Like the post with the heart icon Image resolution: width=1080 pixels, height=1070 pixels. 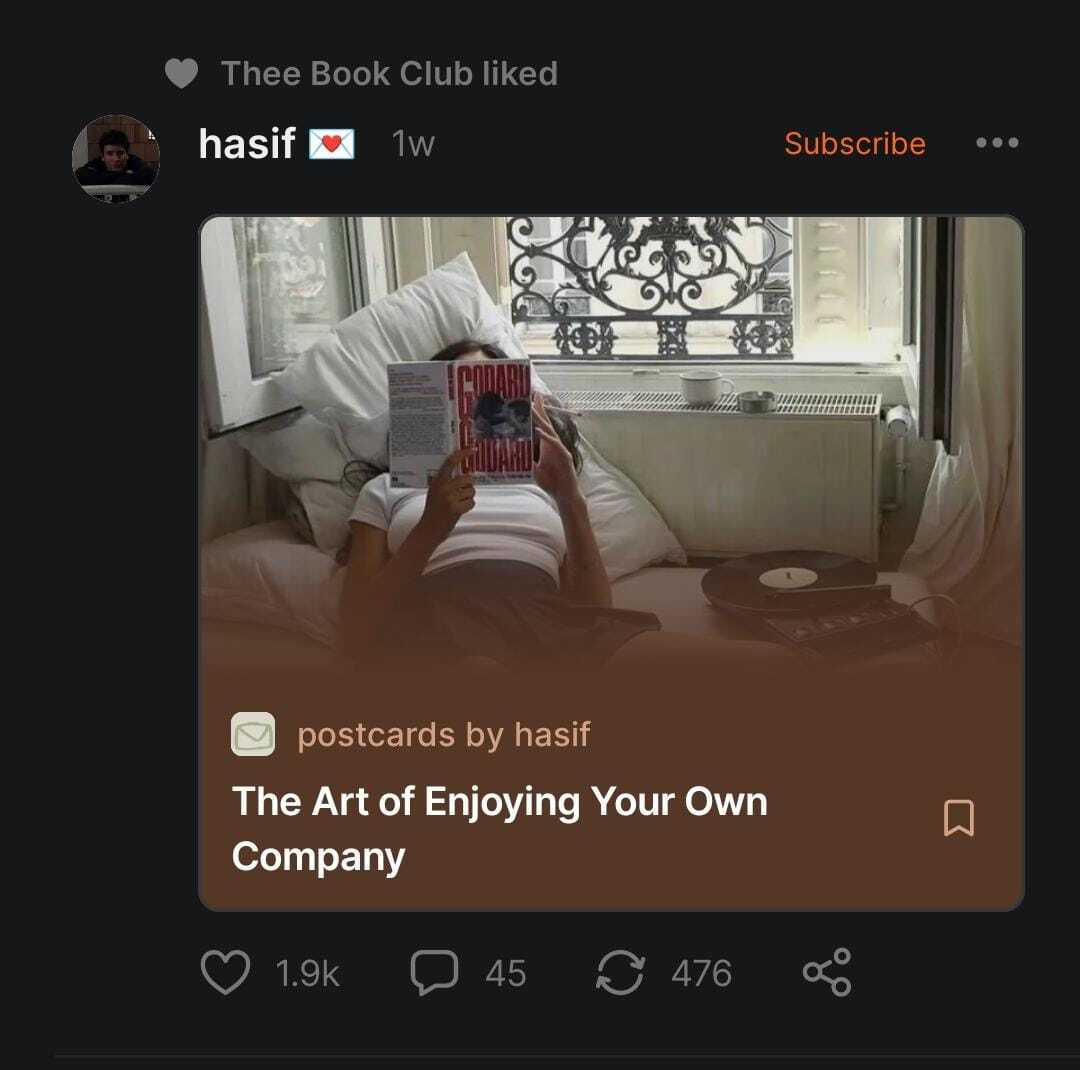[225, 972]
